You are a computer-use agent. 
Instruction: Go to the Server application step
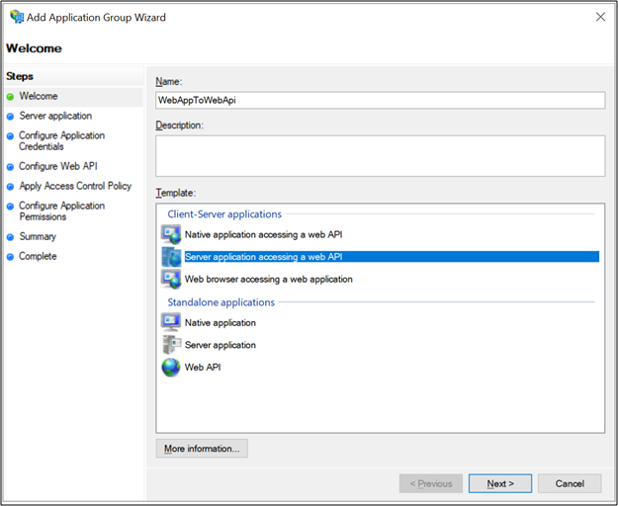pyautogui.click(x=55, y=116)
